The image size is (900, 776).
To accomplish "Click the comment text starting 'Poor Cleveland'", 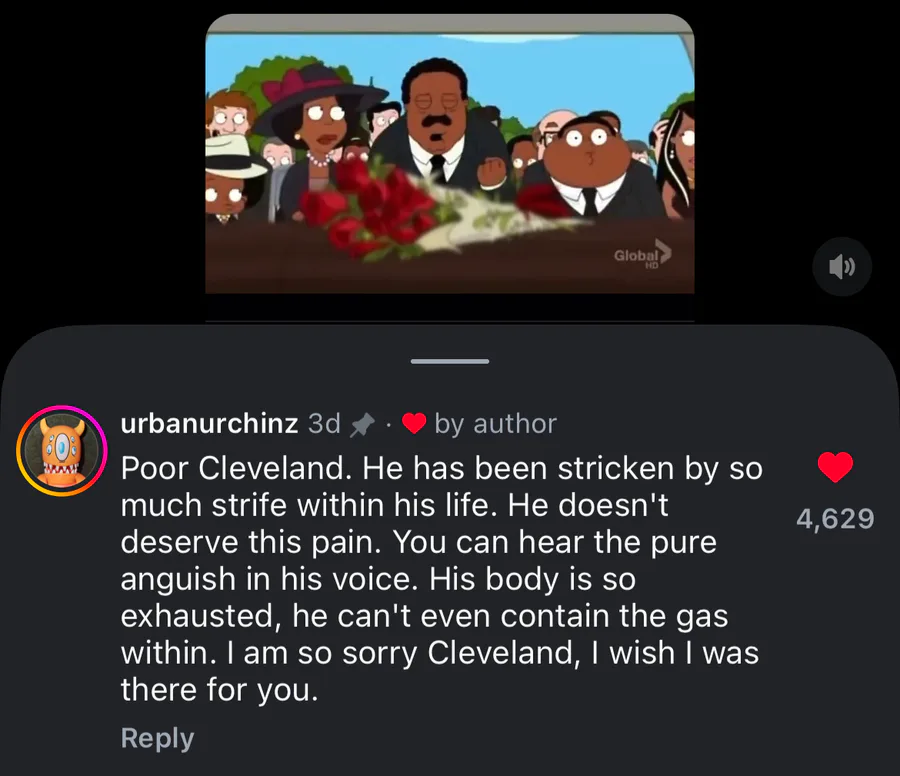I will point(441,579).
